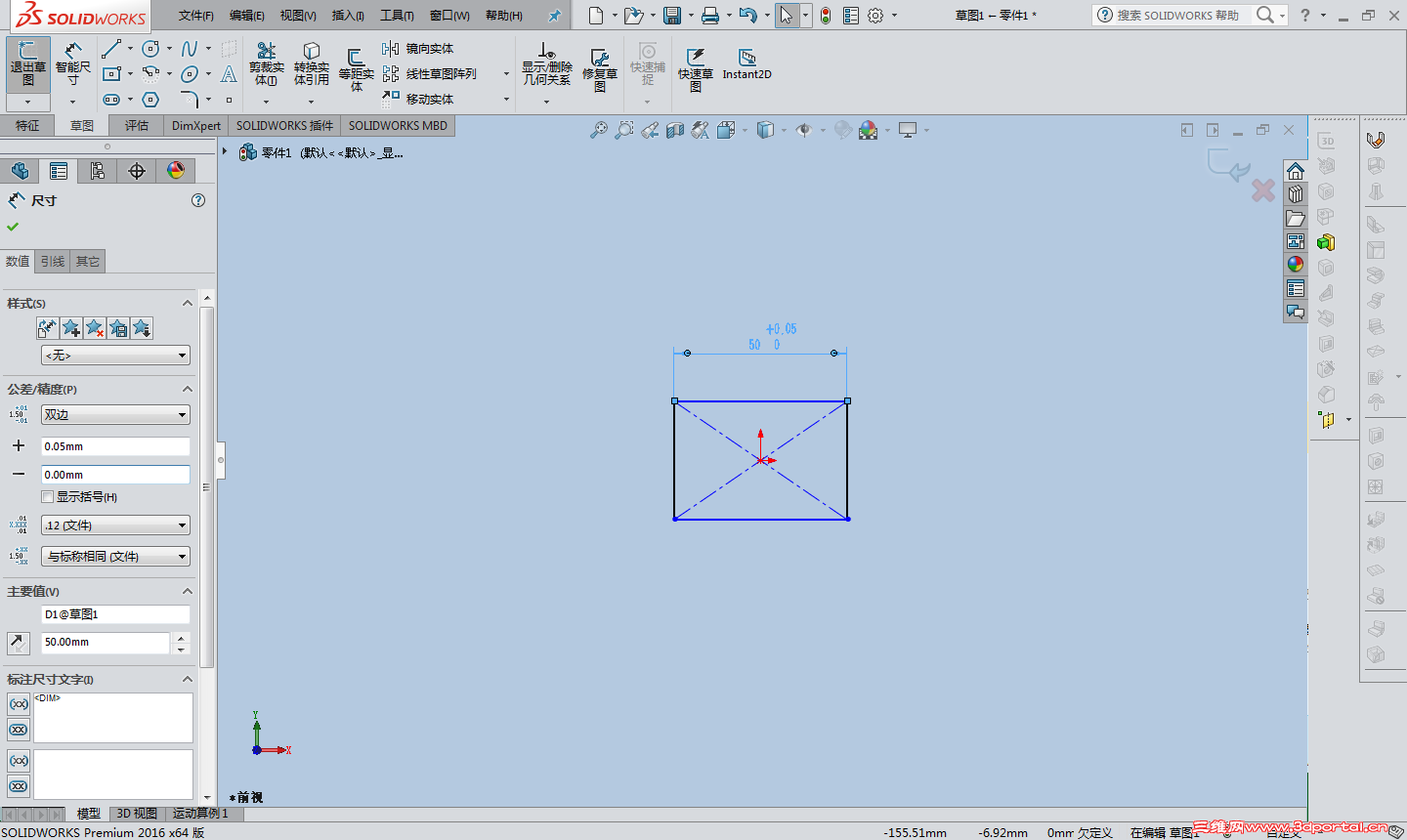Click Display/Delete Relations (显示/删除几何关系)

(x=546, y=64)
